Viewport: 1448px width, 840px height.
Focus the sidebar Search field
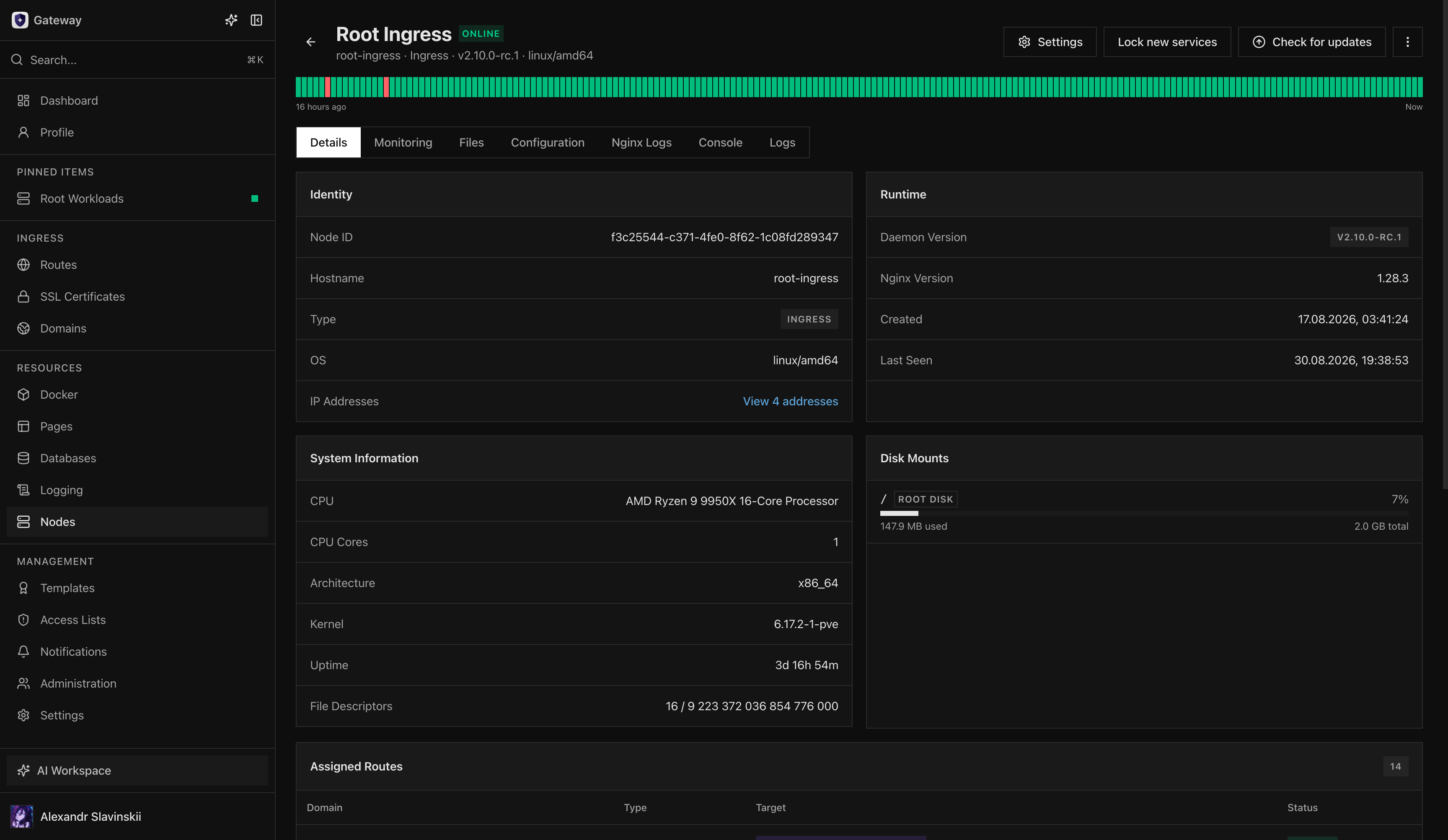pos(137,60)
